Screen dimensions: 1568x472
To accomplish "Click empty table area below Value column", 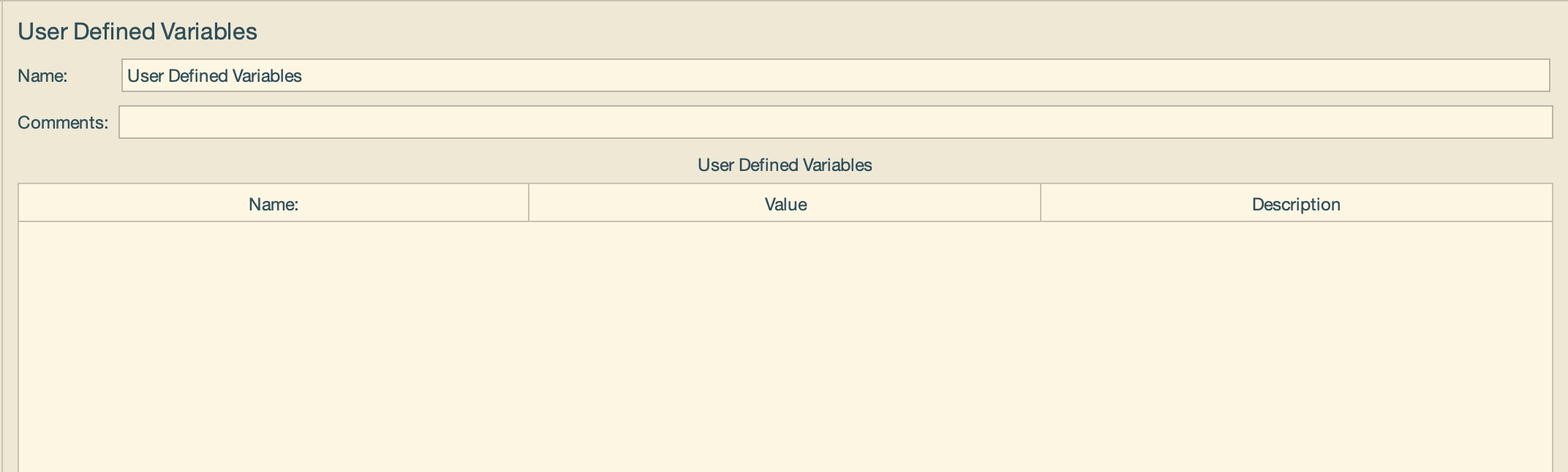I will [785, 343].
